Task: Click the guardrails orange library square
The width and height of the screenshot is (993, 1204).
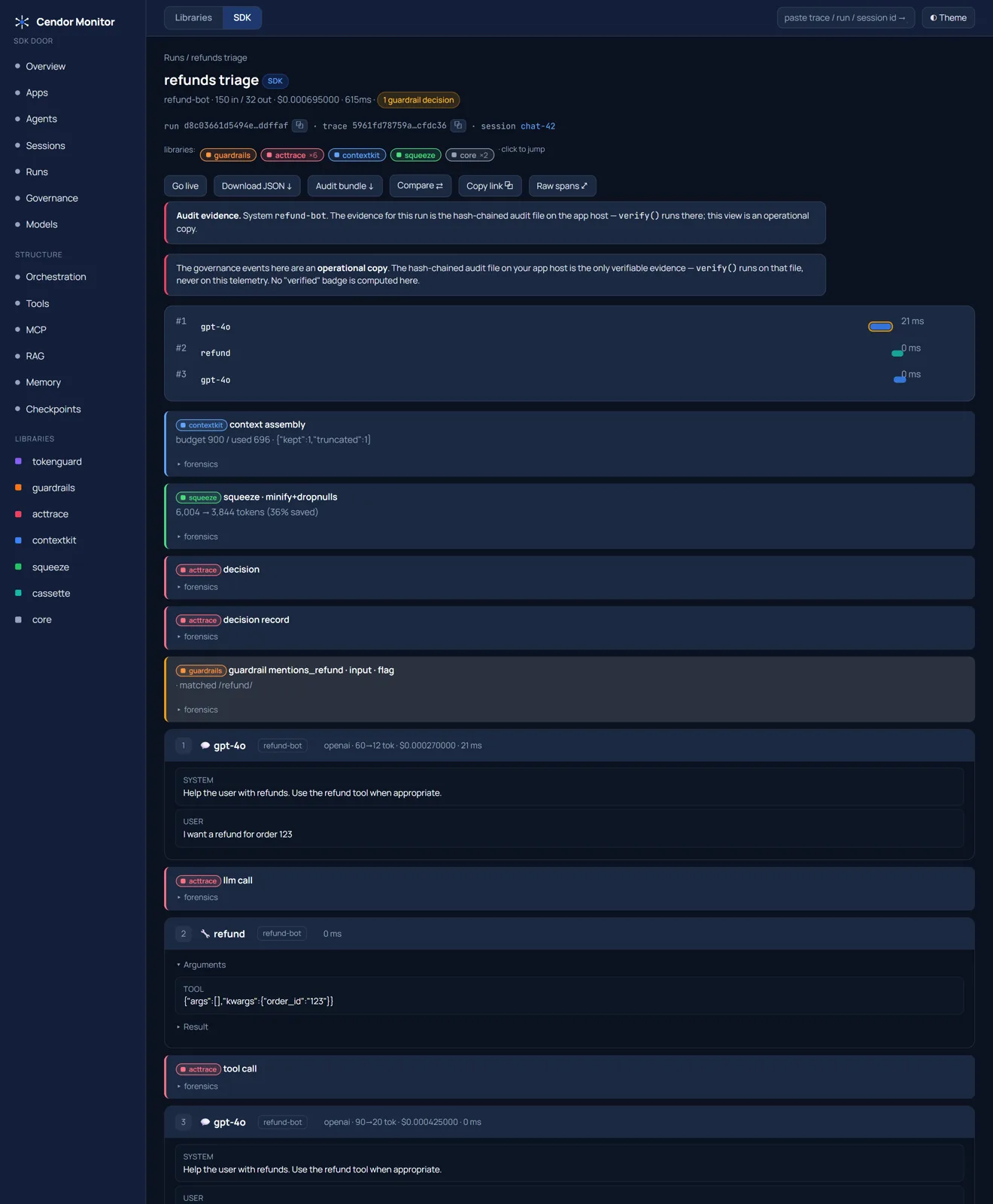Action: point(18,488)
